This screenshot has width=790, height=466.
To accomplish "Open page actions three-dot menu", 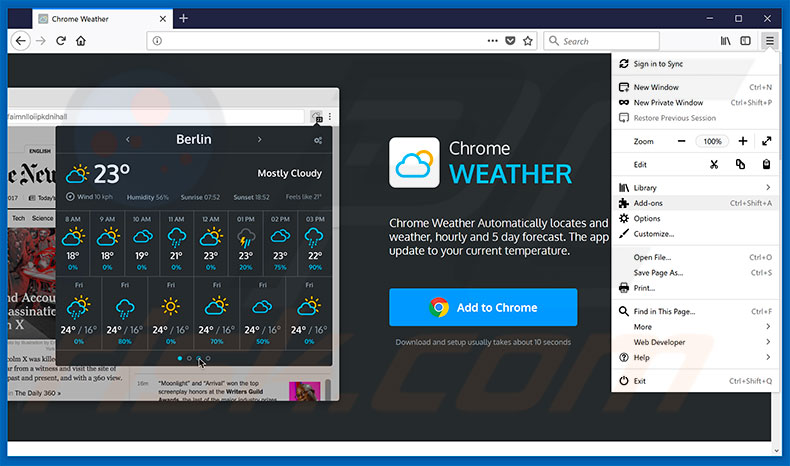I will (493, 41).
